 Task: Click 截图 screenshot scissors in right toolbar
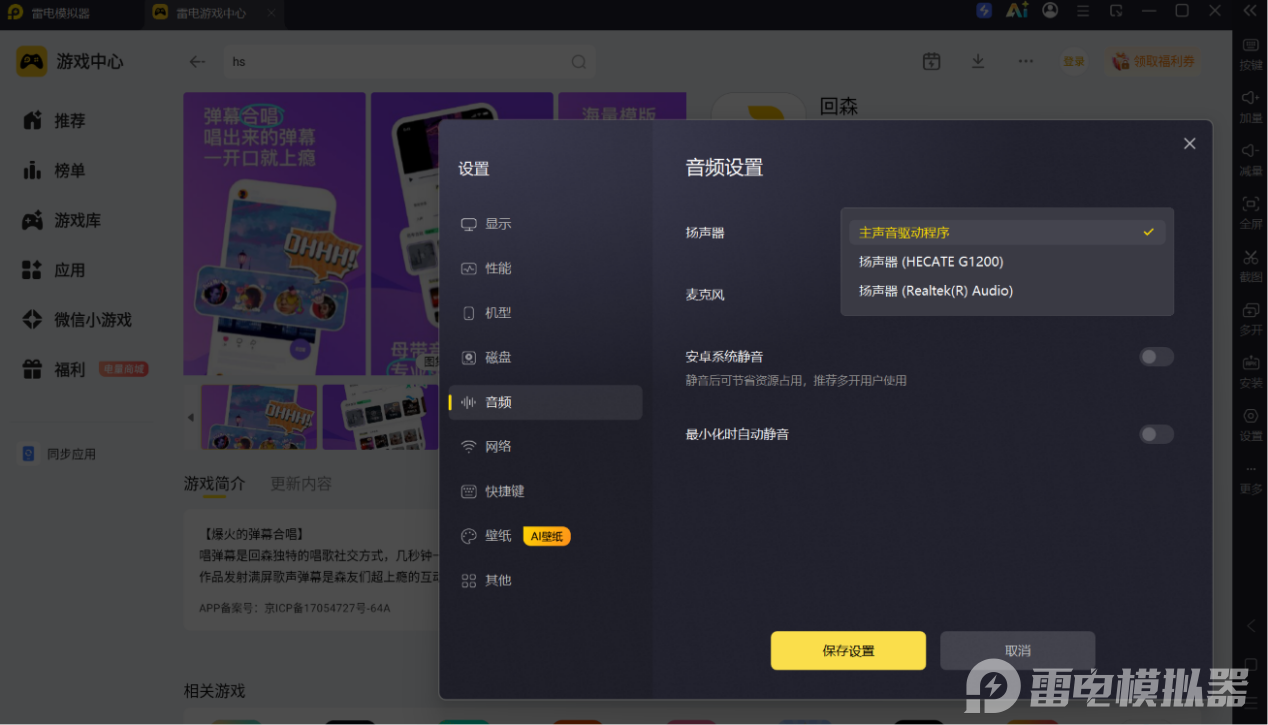coord(1251,265)
